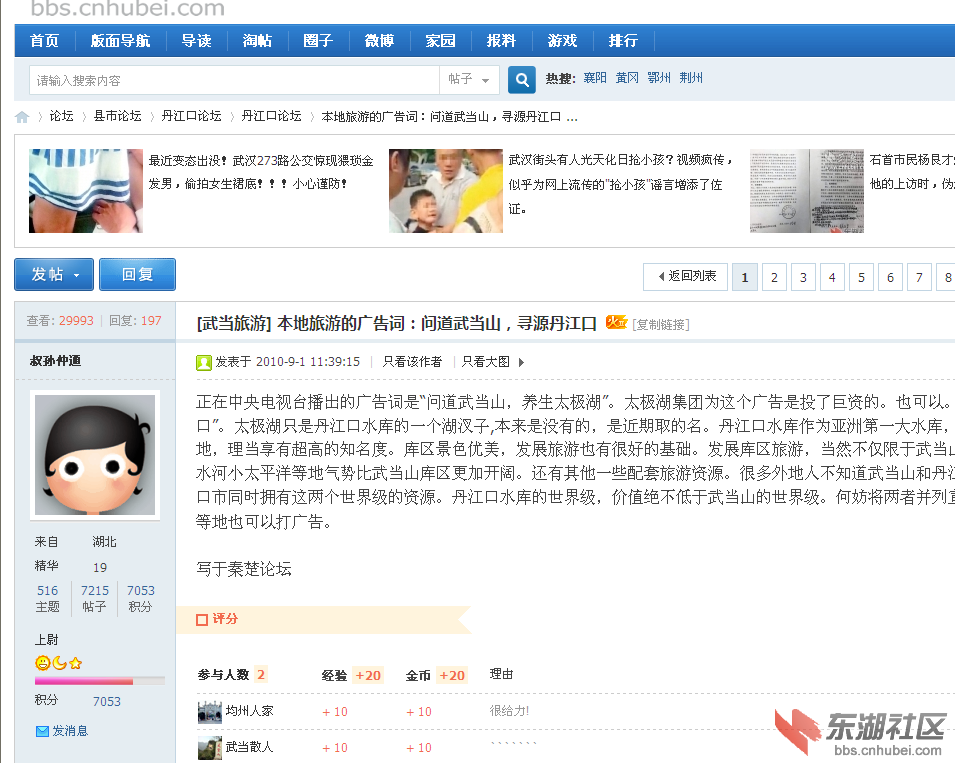This screenshot has width=955, height=763.
Task: Open 版面导航 in the navigation bar
Action: point(120,41)
